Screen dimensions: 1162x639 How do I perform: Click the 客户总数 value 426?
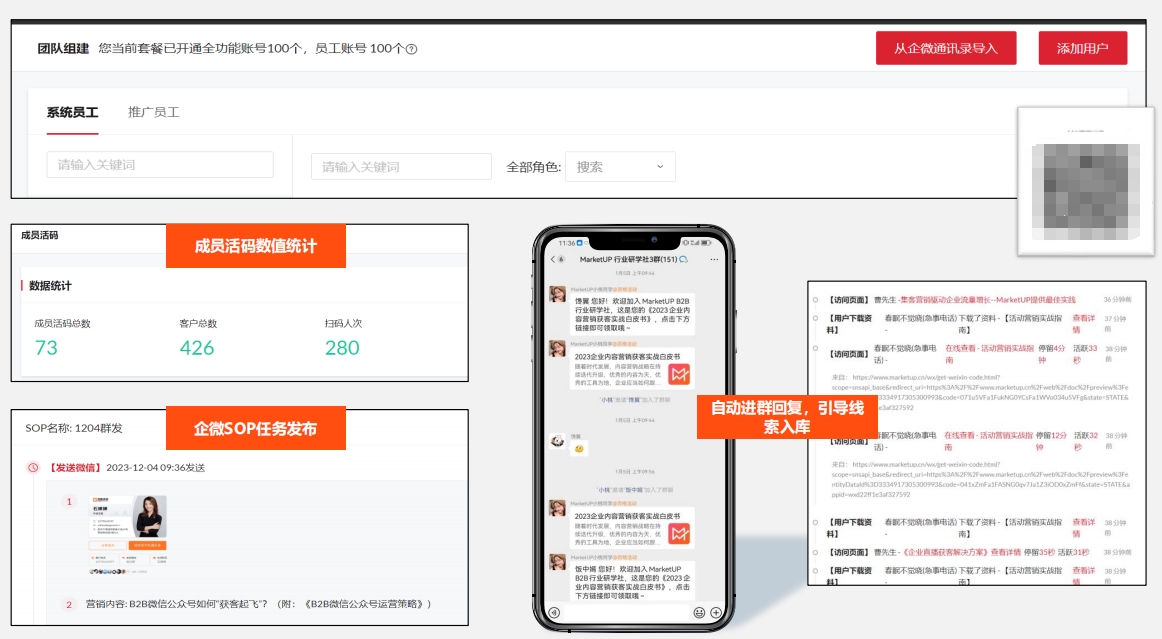196,348
